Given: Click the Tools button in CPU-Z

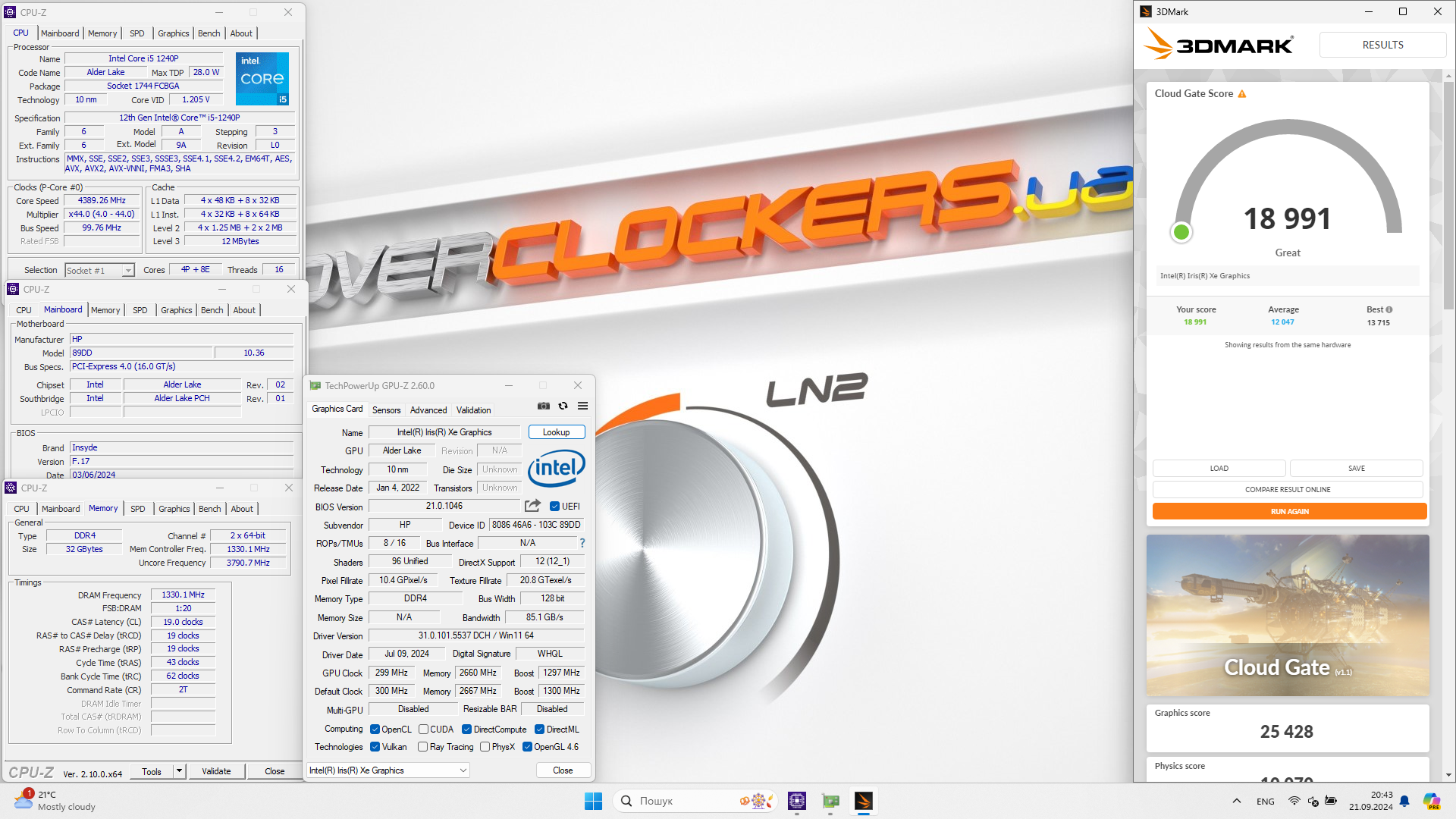Looking at the screenshot, I should [152, 771].
